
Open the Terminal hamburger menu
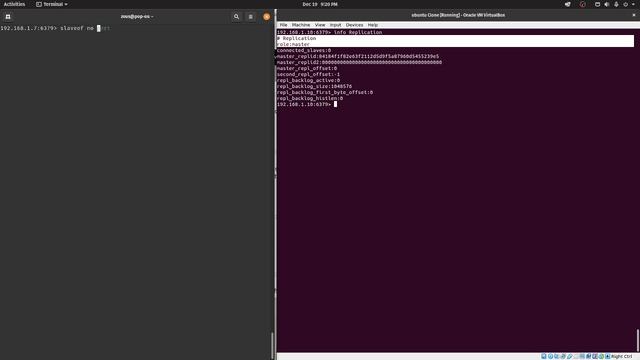click(251, 17)
